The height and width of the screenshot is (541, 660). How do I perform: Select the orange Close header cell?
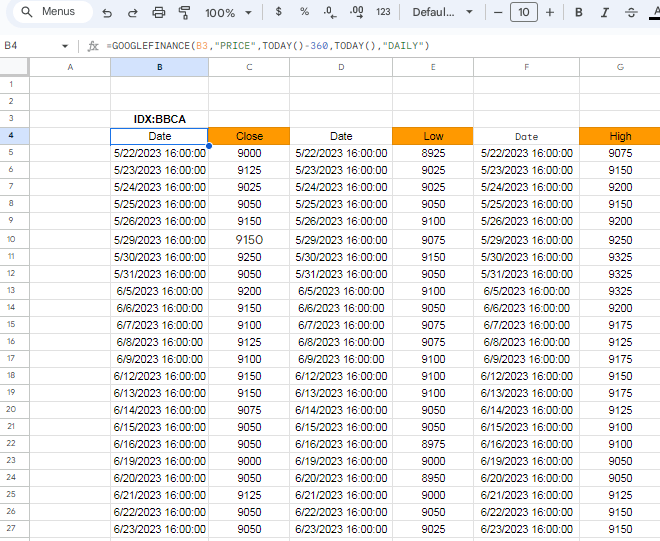(x=249, y=136)
